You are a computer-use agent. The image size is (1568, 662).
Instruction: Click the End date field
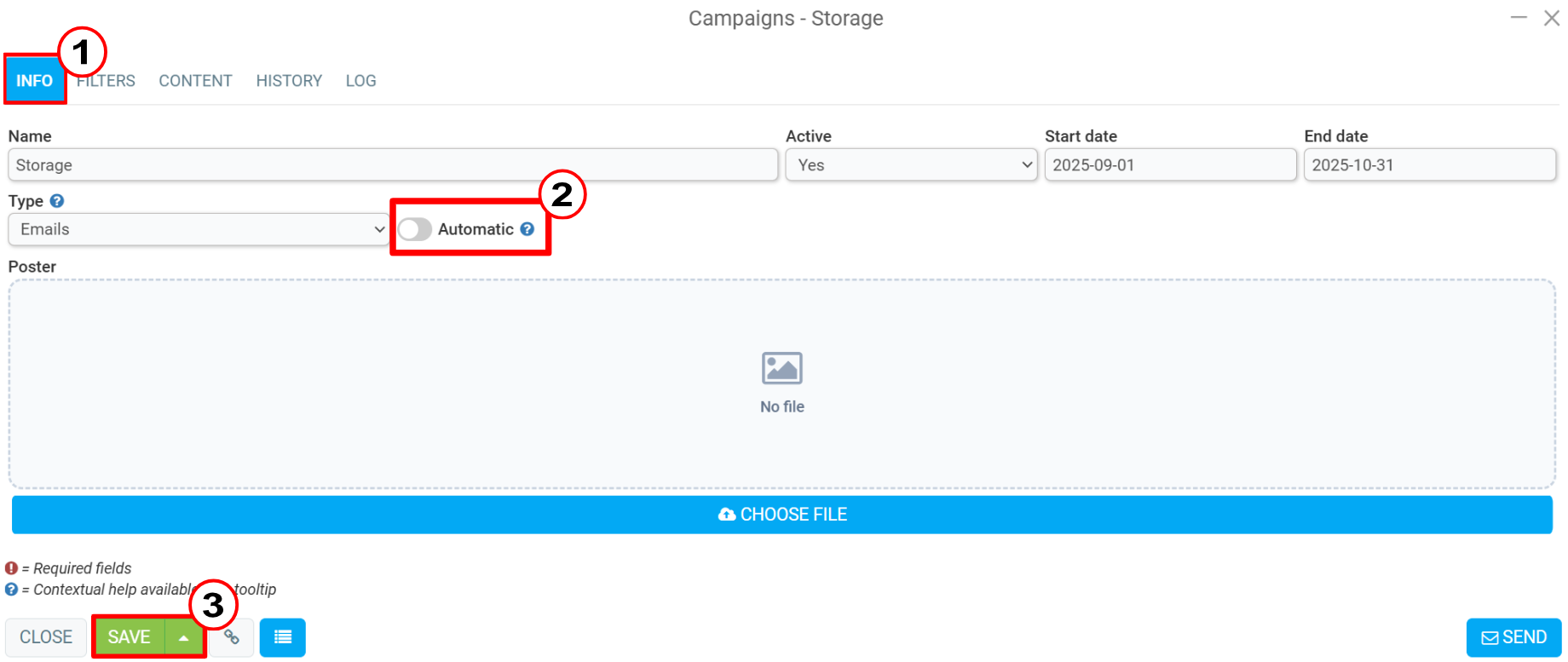(1430, 165)
